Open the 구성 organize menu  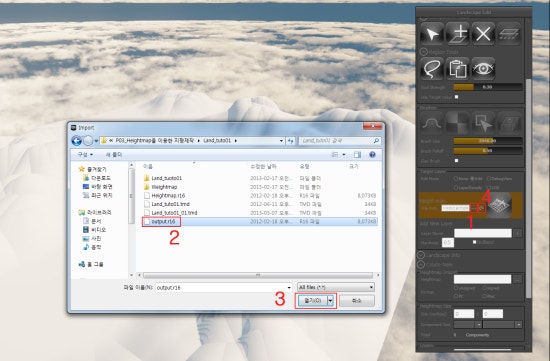coord(85,155)
